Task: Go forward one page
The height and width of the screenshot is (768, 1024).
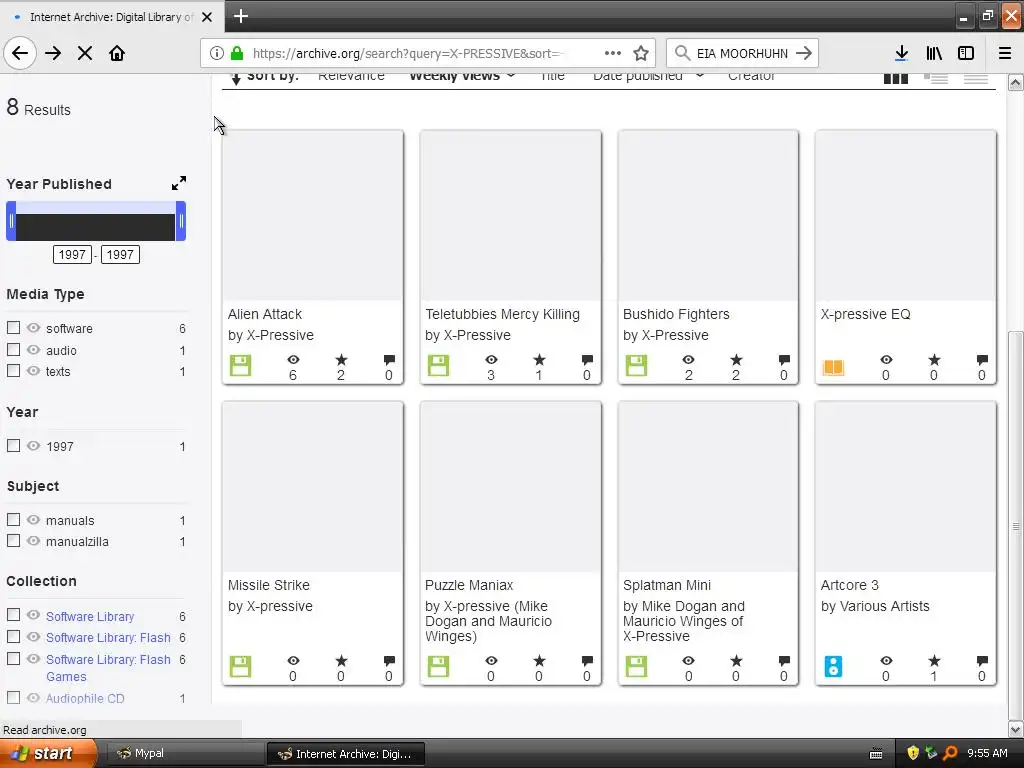Action: tap(53, 53)
